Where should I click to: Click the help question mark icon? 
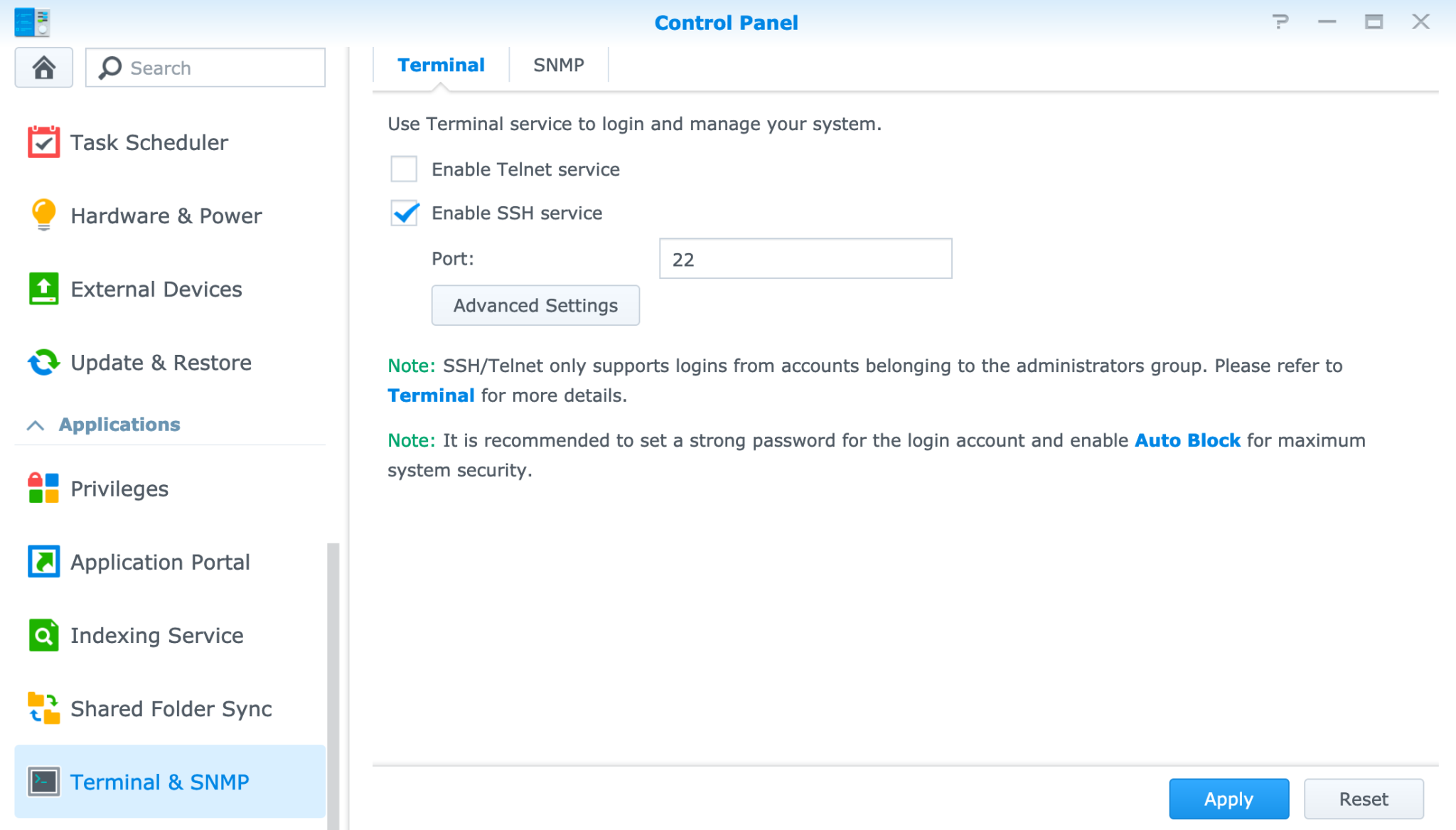[x=1280, y=22]
